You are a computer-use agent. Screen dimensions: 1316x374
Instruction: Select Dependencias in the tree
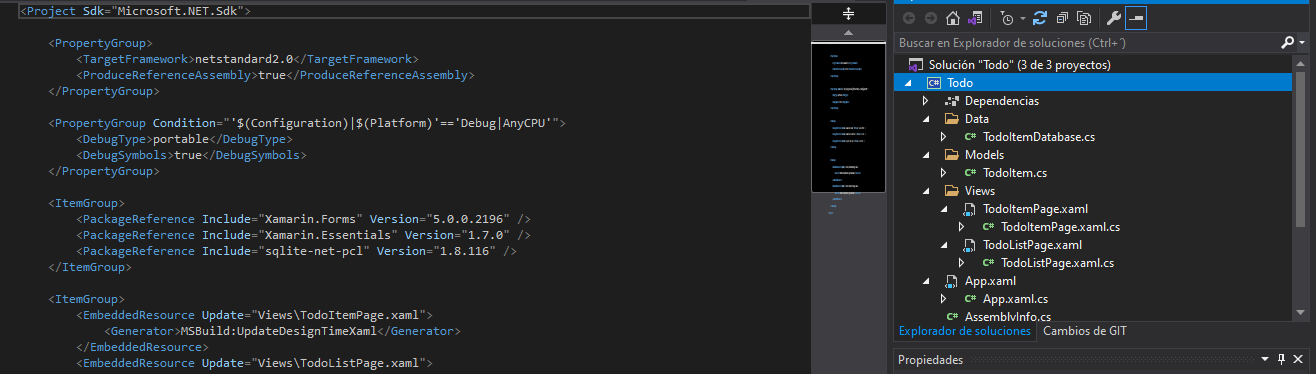(1001, 101)
